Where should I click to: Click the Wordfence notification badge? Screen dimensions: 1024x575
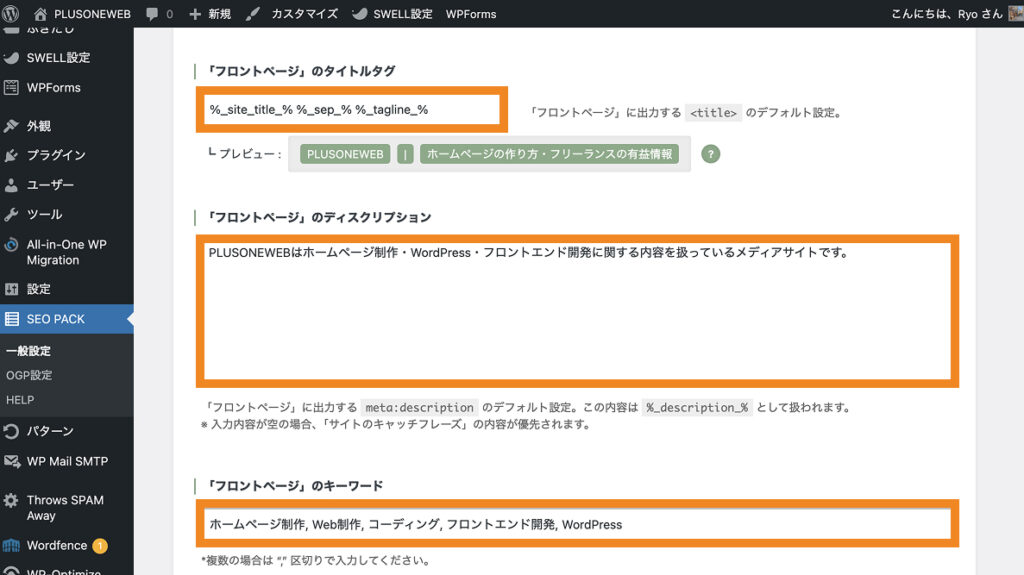[x=100, y=546]
